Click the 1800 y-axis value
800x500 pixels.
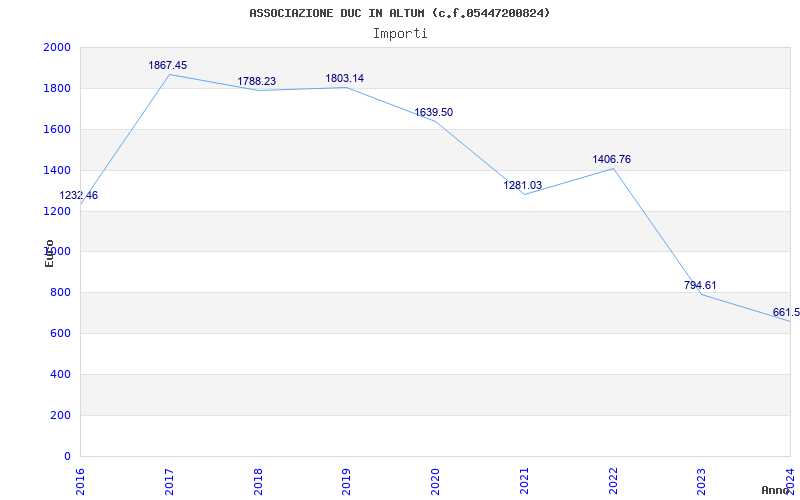(x=57, y=88)
